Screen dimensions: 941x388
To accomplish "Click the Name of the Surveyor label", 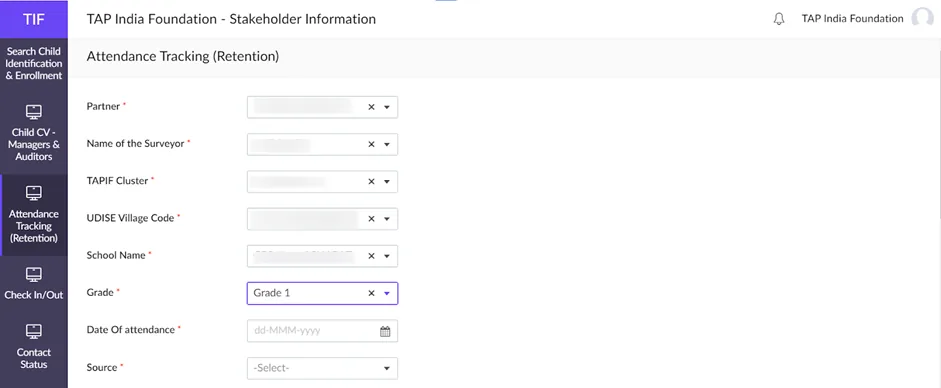I will (x=135, y=143).
